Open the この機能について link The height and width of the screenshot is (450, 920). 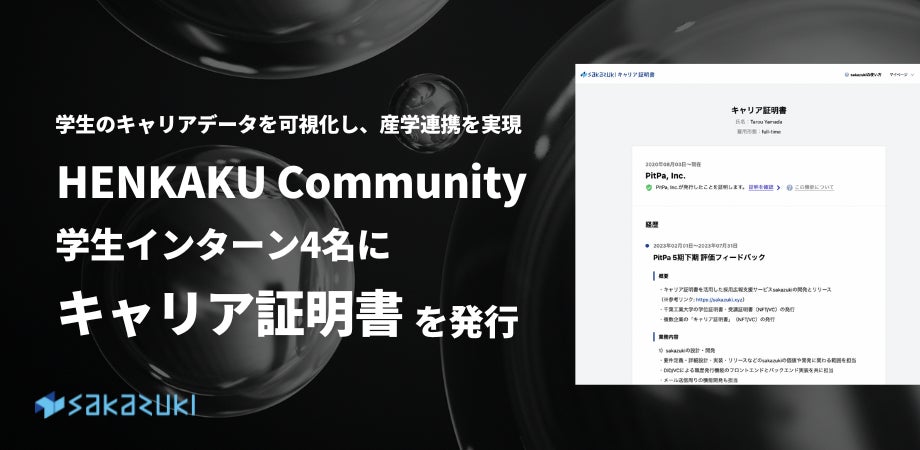pyautogui.click(x=814, y=188)
